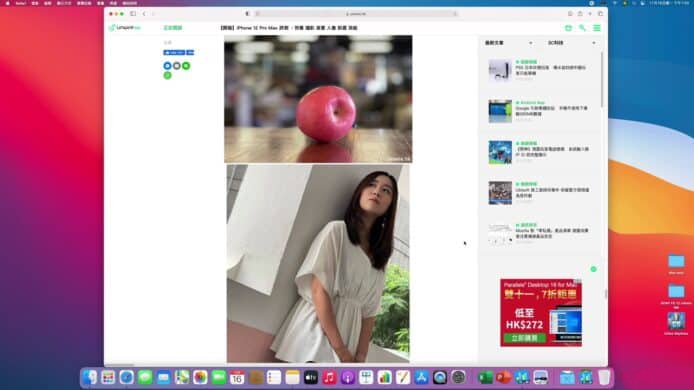The width and height of the screenshot is (694, 390).
Task: Open Music from the Dock
Action: tap(329, 378)
